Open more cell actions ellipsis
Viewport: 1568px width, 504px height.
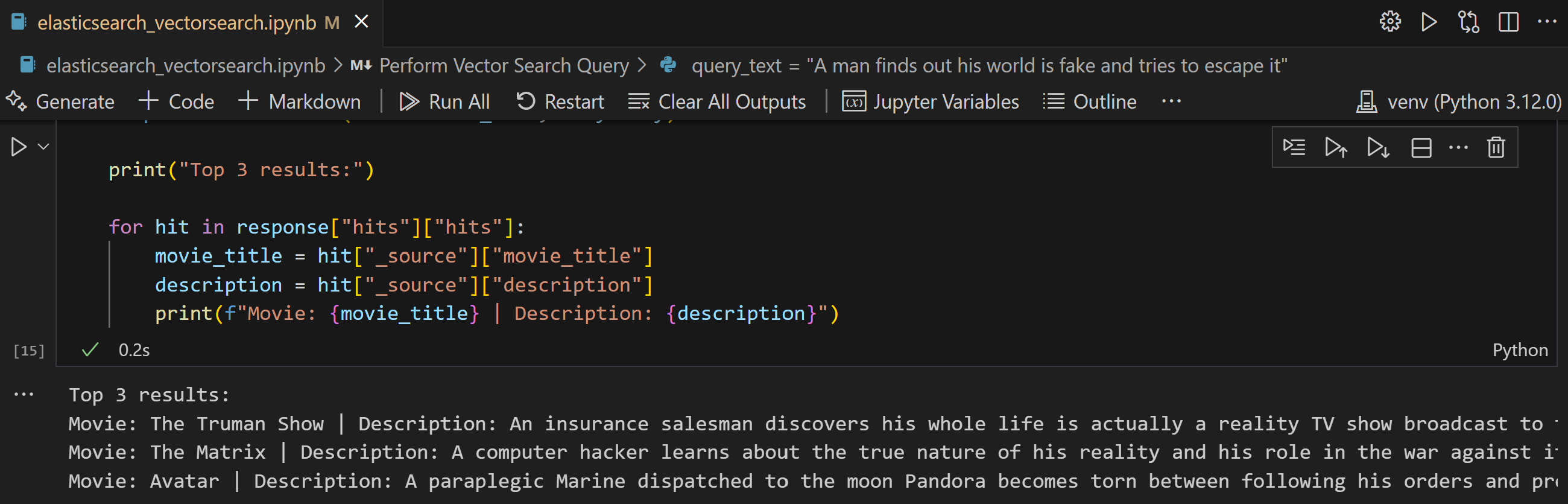click(x=1458, y=147)
